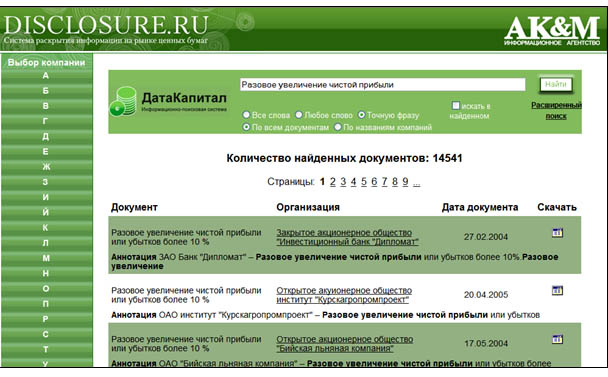Download the 20.04.2005 document file
Viewport: 608px width, 377px height.
pos(557,291)
